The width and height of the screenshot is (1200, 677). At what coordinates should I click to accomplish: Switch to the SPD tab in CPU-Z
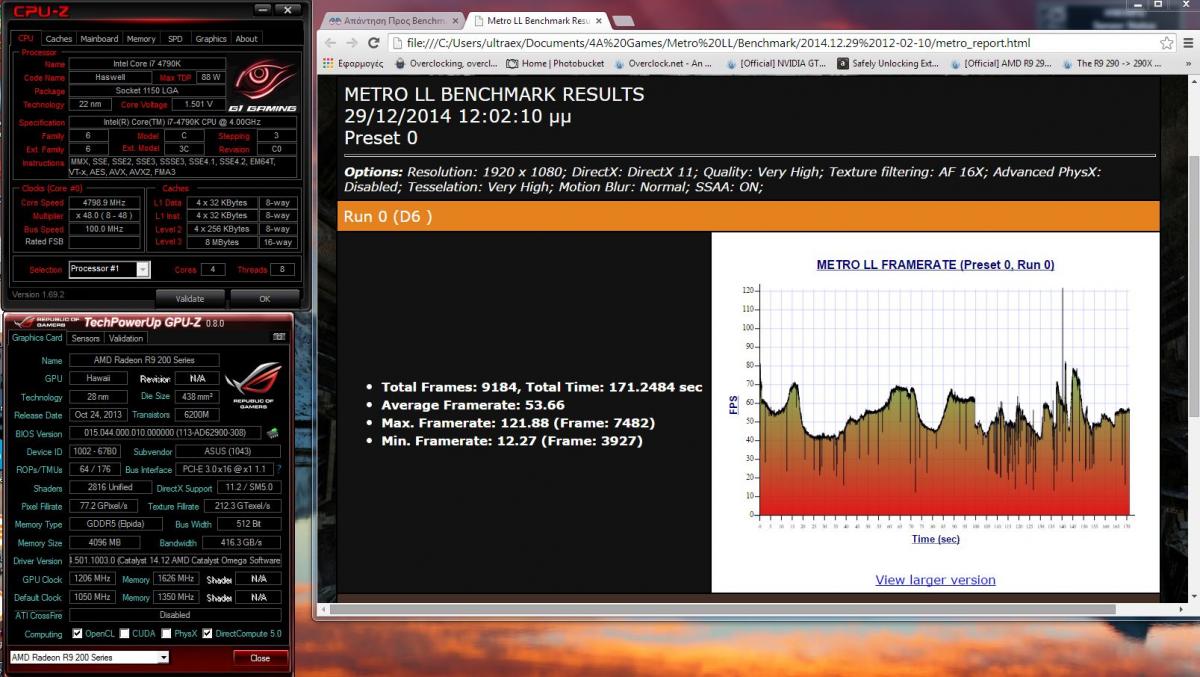point(175,39)
